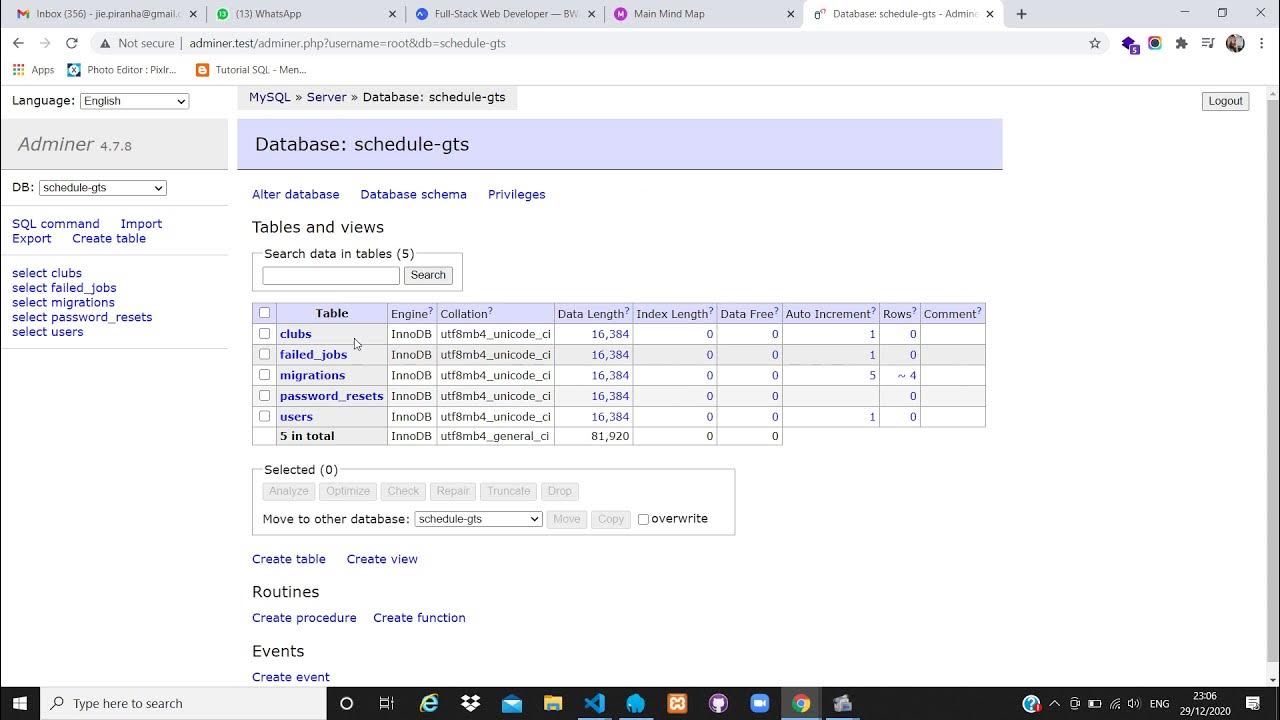The height and width of the screenshot is (720, 1280).
Task: Click the Search button for tables
Action: pyautogui.click(x=428, y=275)
